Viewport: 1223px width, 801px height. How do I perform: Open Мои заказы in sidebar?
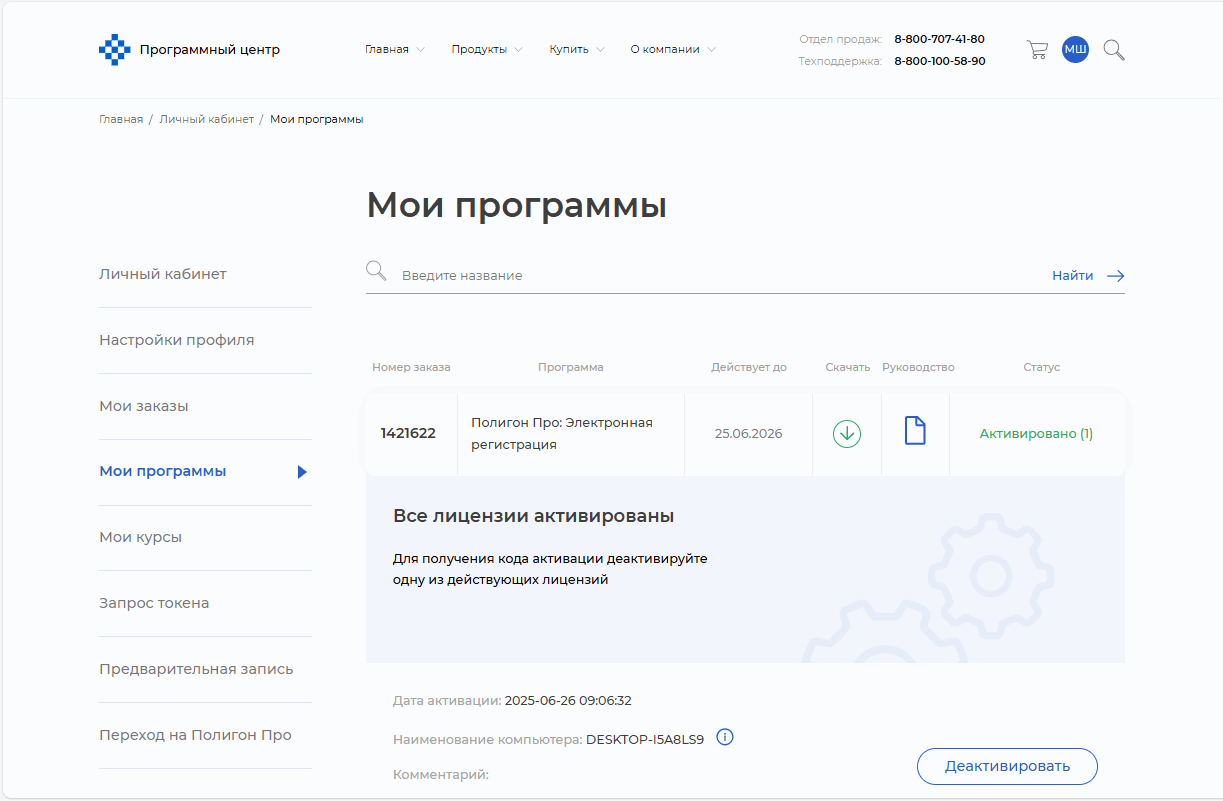point(144,406)
